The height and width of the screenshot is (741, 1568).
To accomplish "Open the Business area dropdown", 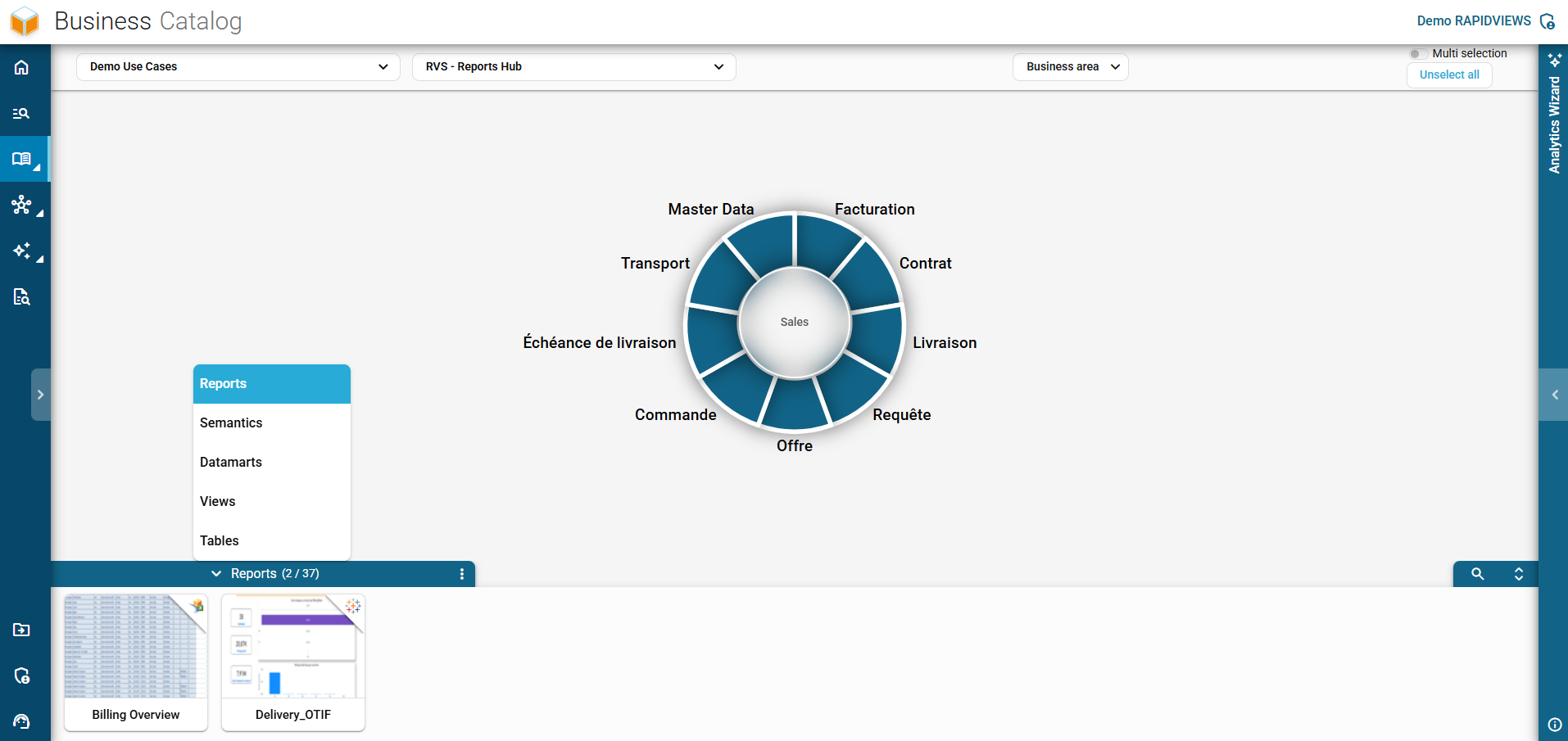I will click(x=1071, y=67).
